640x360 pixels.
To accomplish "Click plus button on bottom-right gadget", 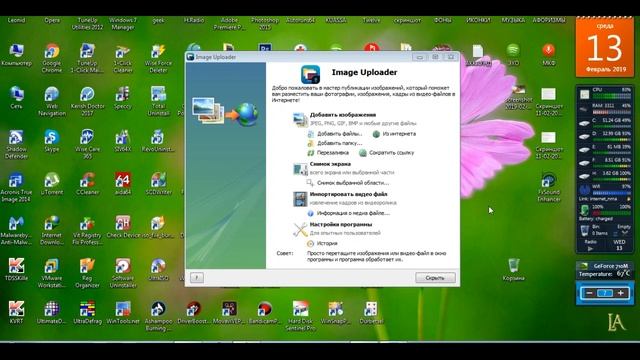I will tap(620, 293).
